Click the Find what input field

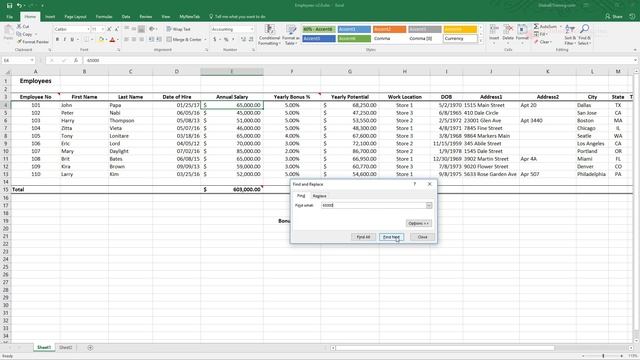coord(374,205)
